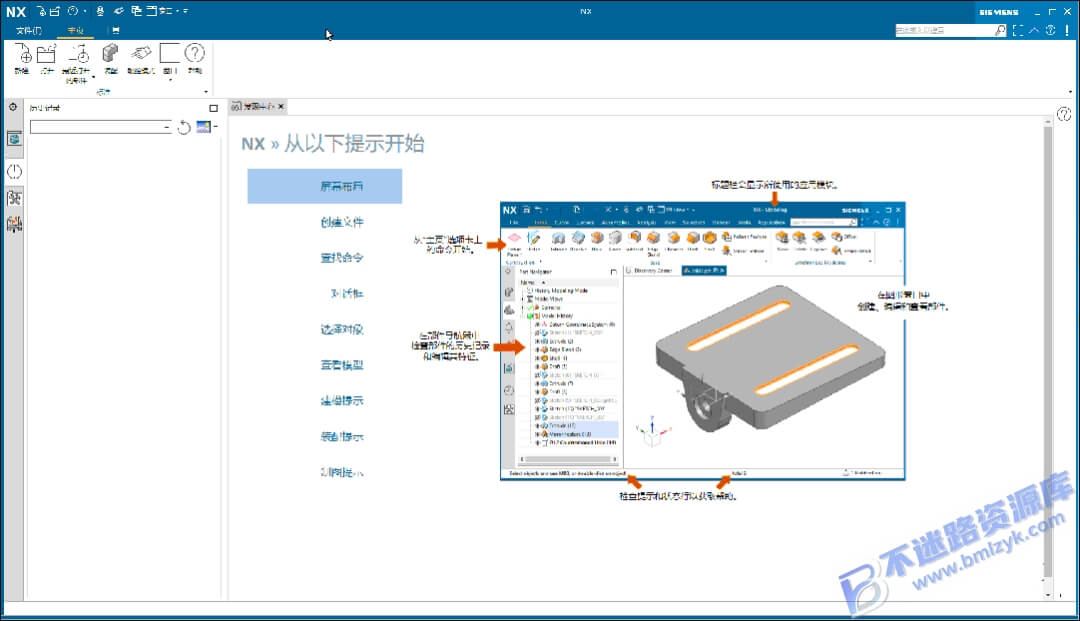The width and height of the screenshot is (1080, 621).
Task: Click the New (新建) ribbon icon
Action: (23, 54)
